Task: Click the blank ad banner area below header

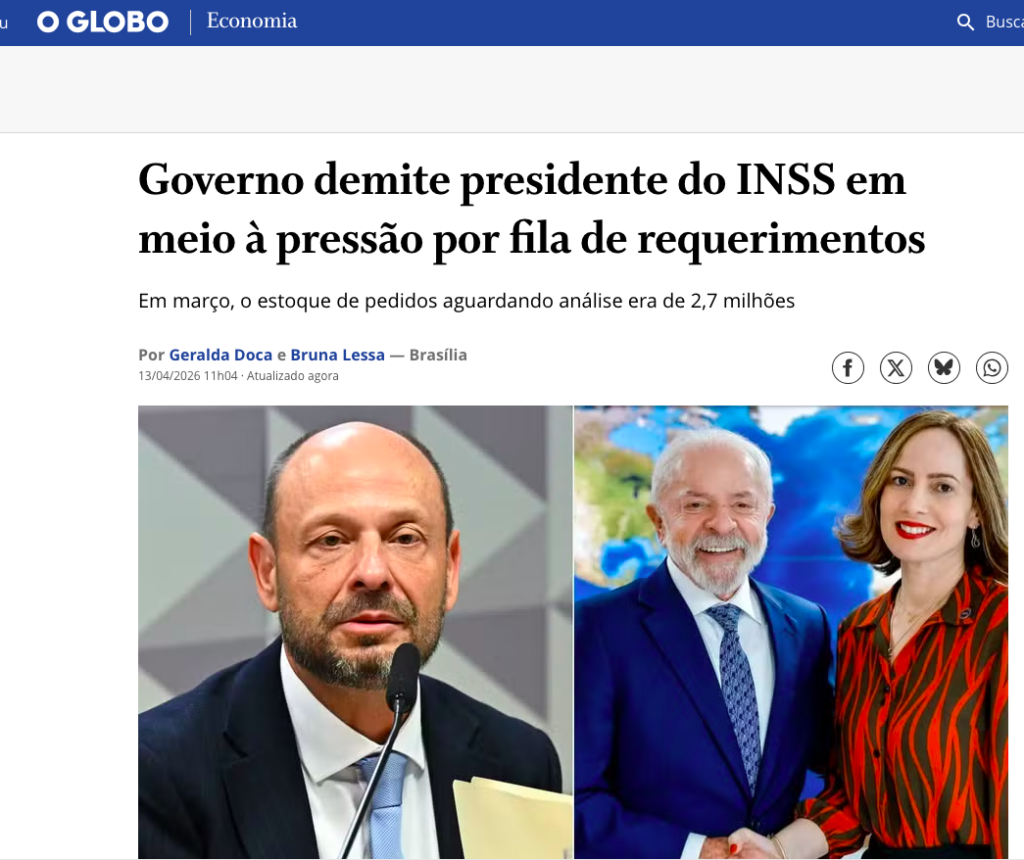Action: tap(512, 89)
